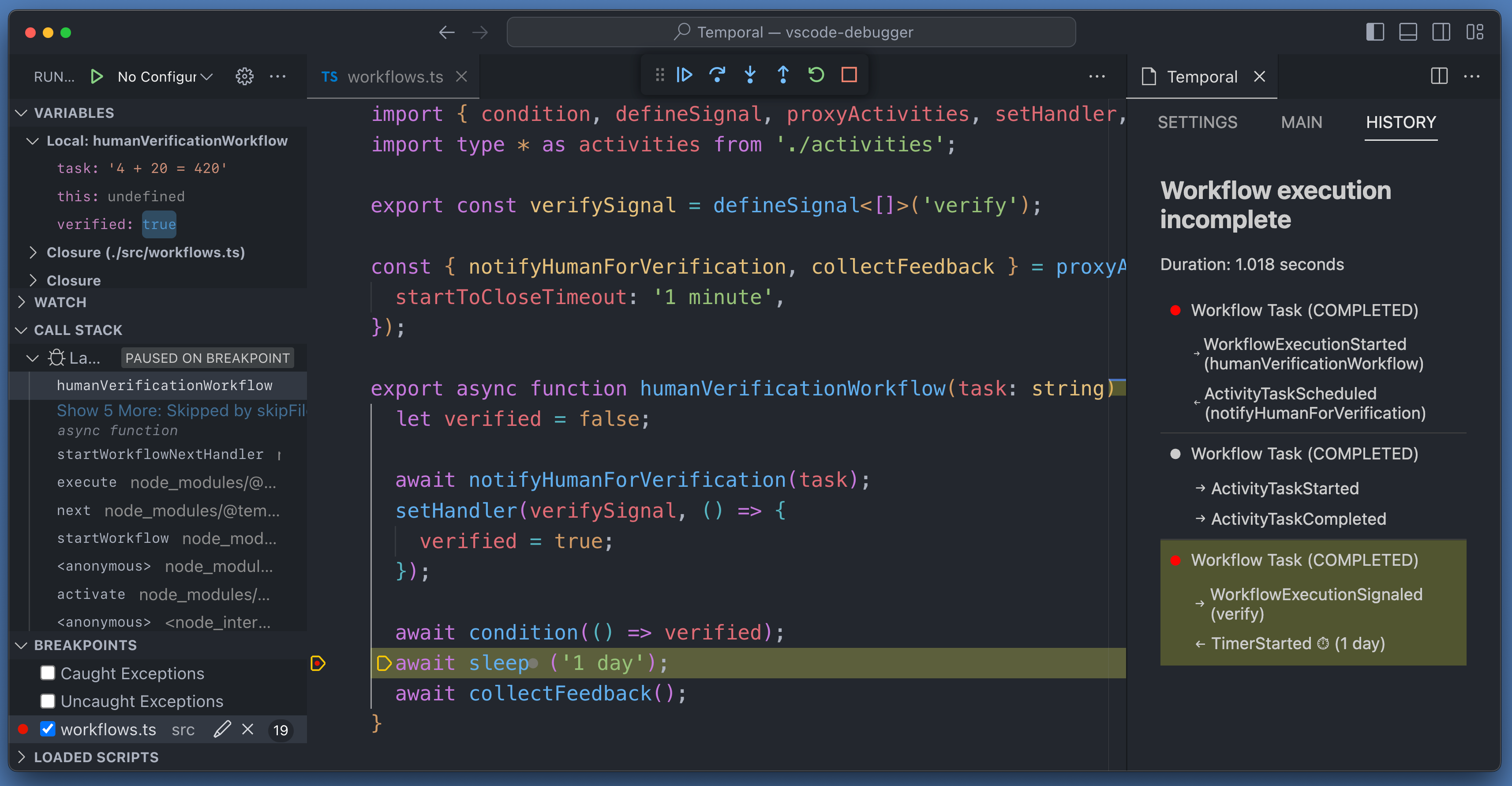Collapse Local: humanVerificationWorkflow scope
Screen dimensions: 1512x786
(x=33, y=141)
